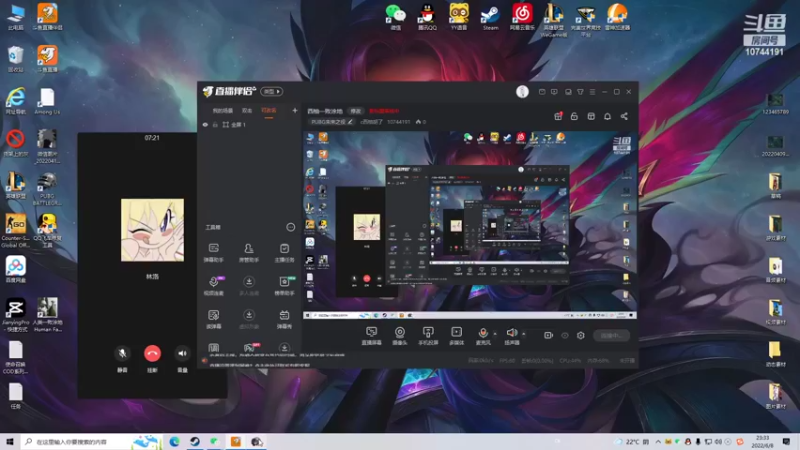Select the 全屏 1 source row
The height and width of the screenshot is (450, 800).
pos(249,124)
